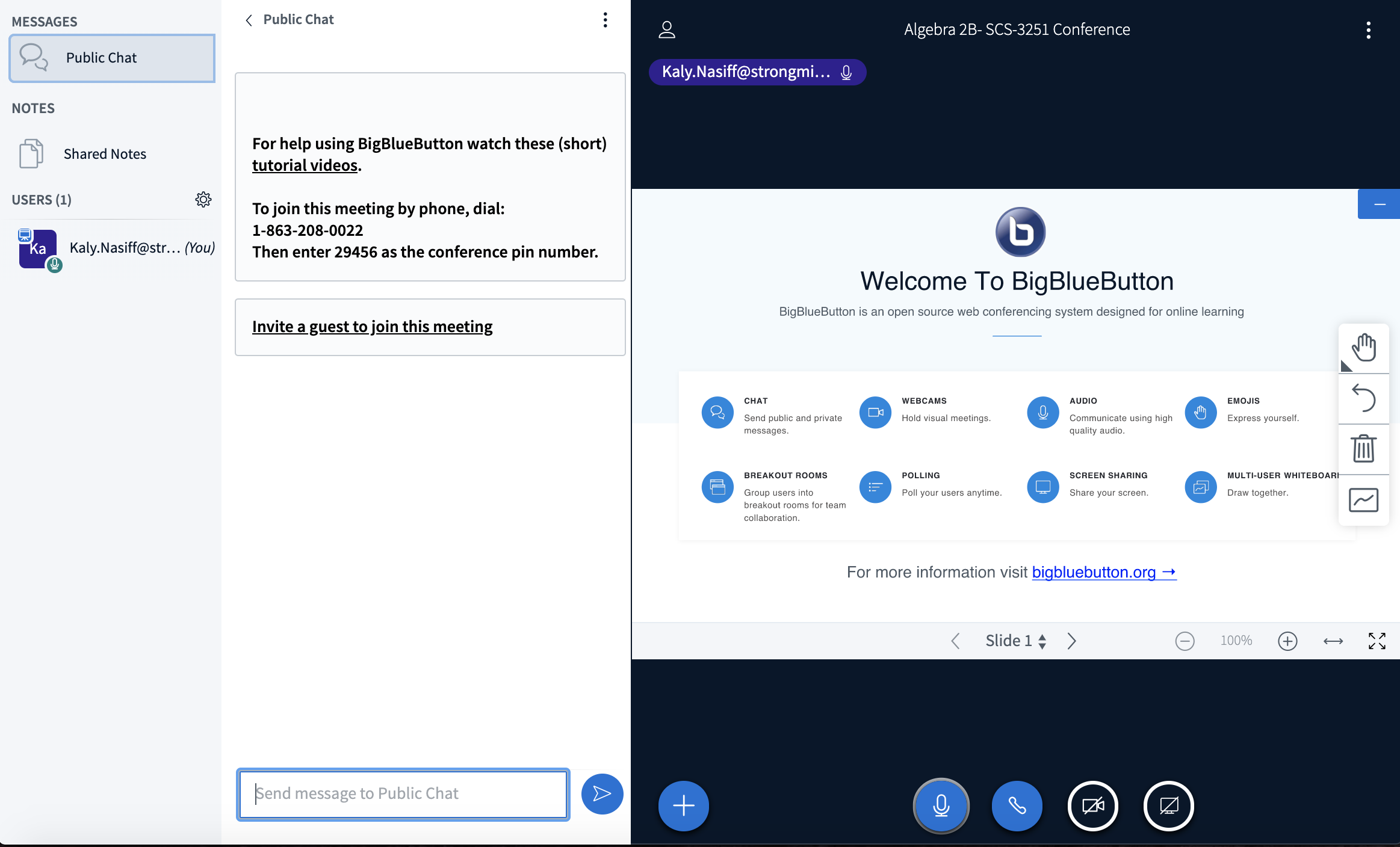
Task: Click the Screen Sharing icon on slide
Action: tap(1043, 487)
